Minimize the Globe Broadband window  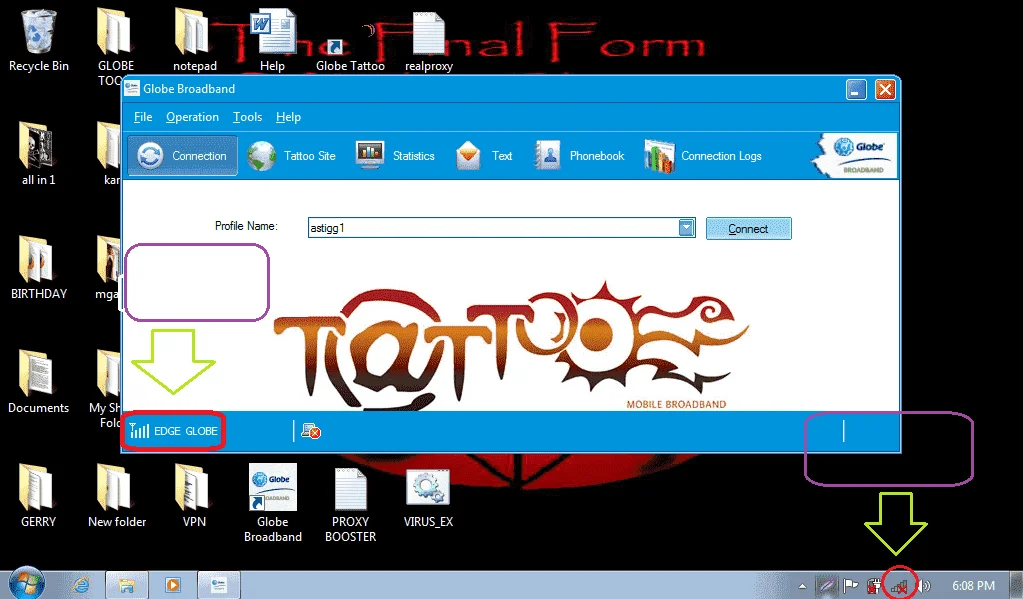click(x=856, y=89)
